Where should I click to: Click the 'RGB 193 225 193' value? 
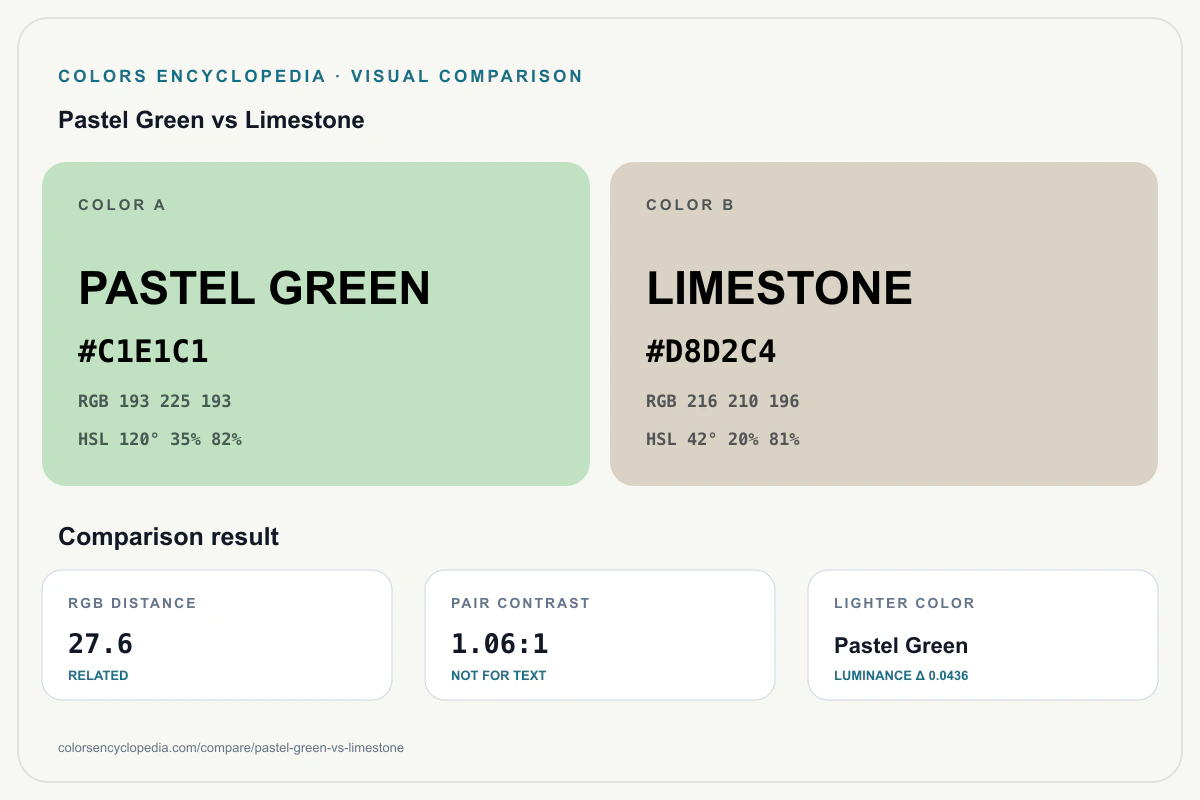pos(155,401)
